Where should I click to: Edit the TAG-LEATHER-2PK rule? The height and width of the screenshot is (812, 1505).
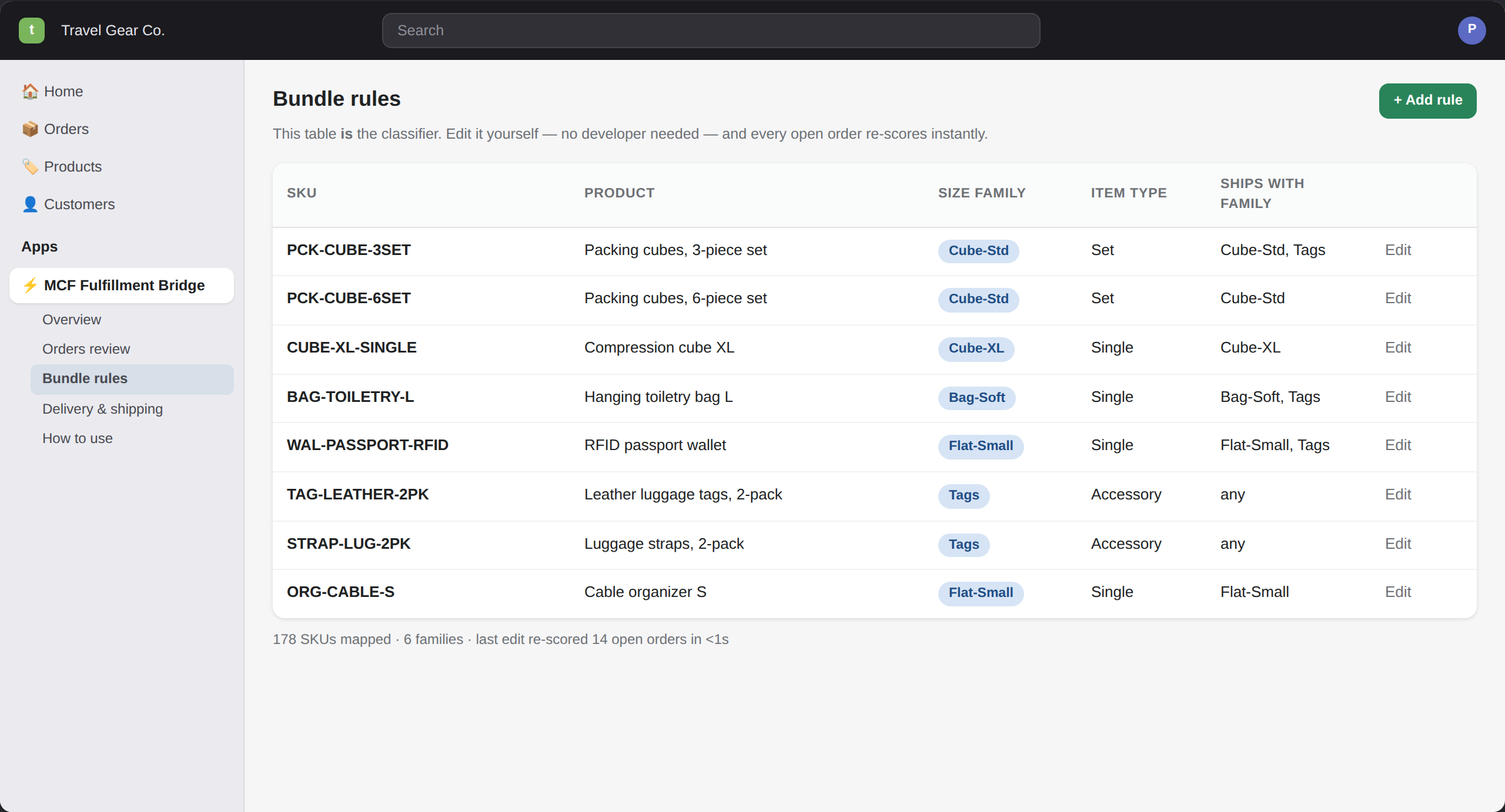pyautogui.click(x=1397, y=495)
